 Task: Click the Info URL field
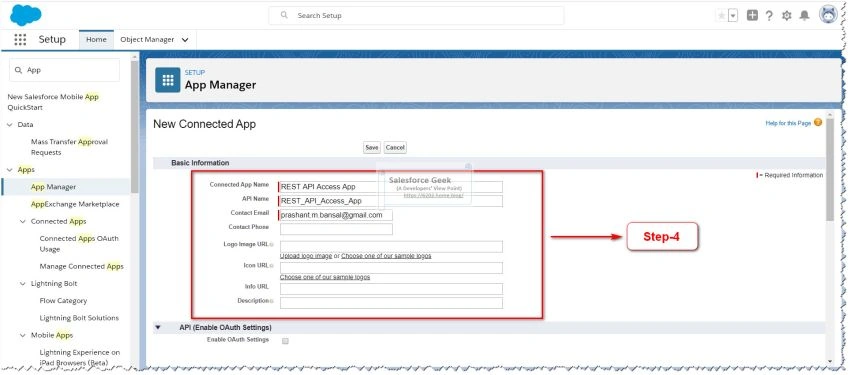391,289
